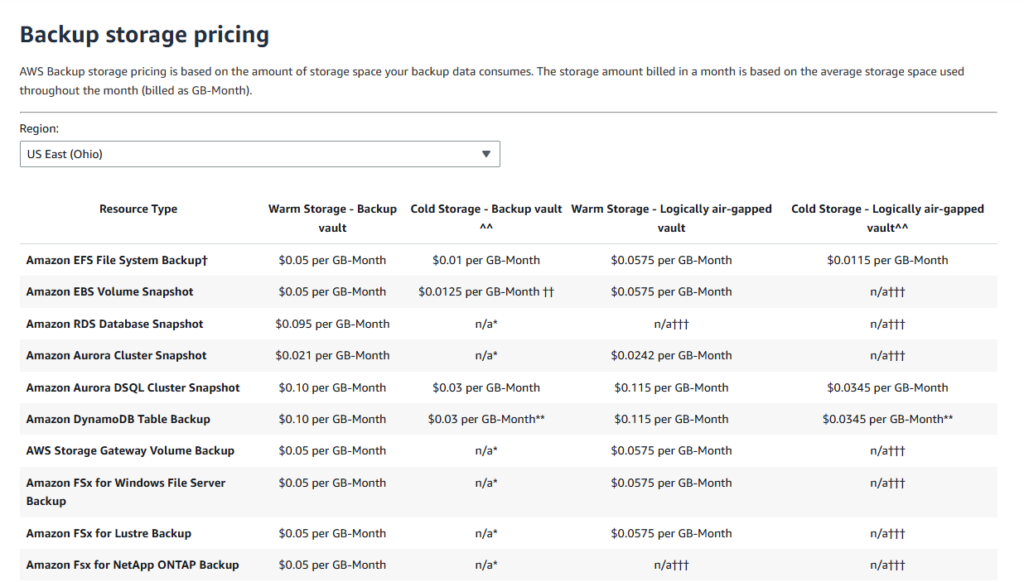This screenshot has height=582, width=1024.
Task: Select Amazon Fsx for NetApp ONTAP Backup label
Action: point(133,565)
